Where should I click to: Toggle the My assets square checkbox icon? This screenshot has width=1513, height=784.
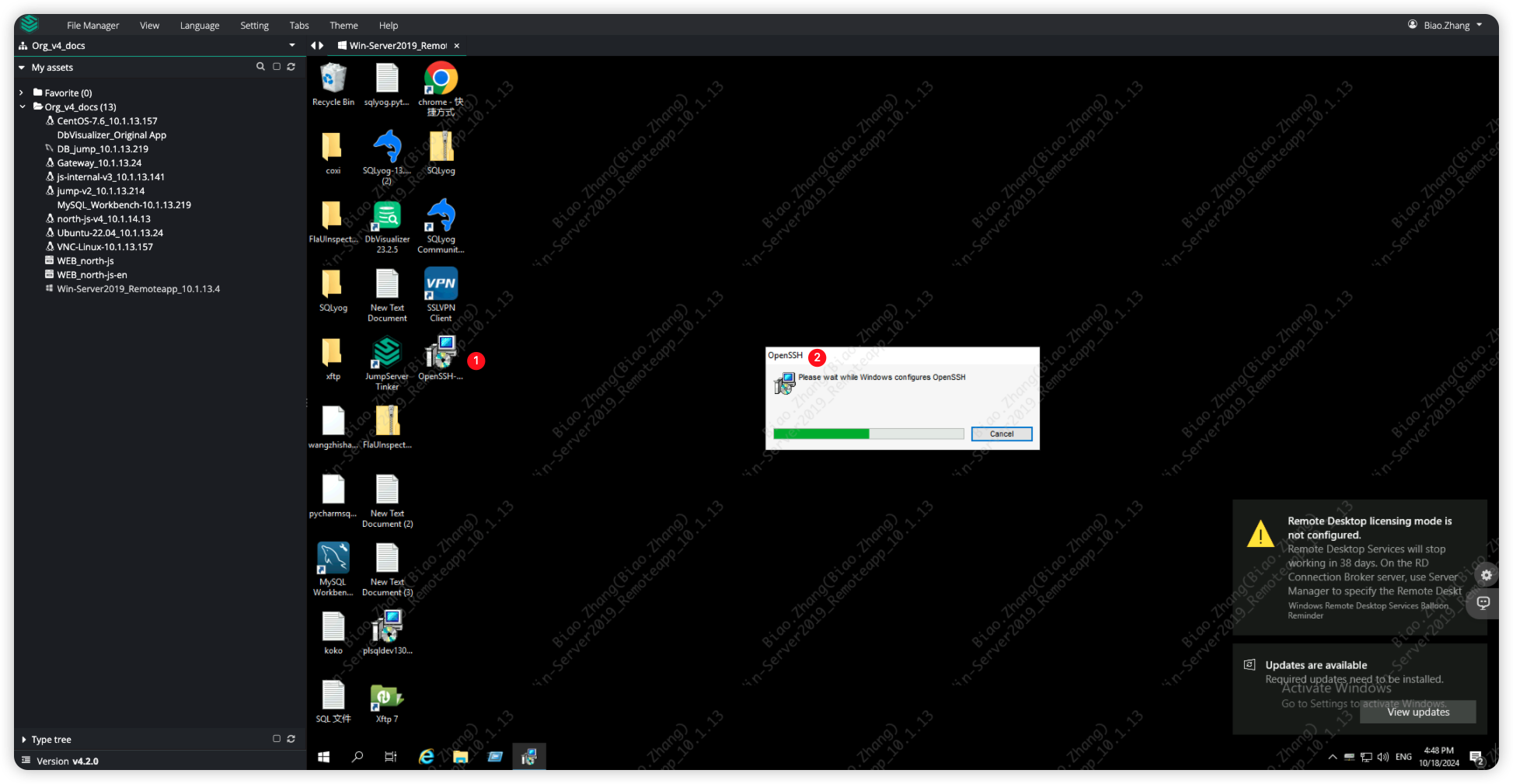tap(276, 67)
